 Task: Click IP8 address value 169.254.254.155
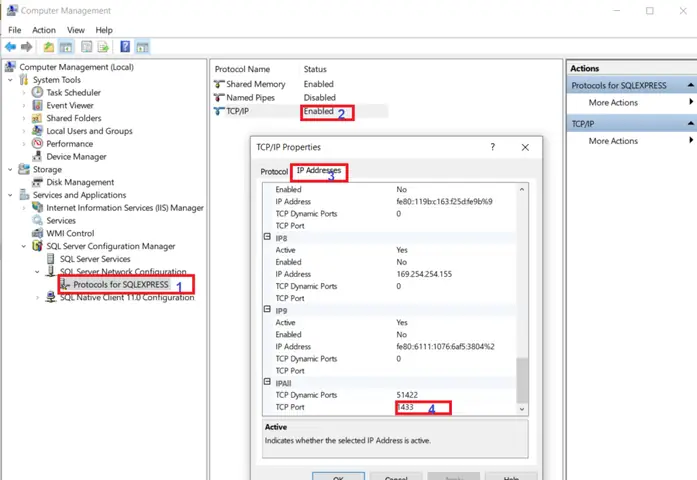(x=424, y=274)
